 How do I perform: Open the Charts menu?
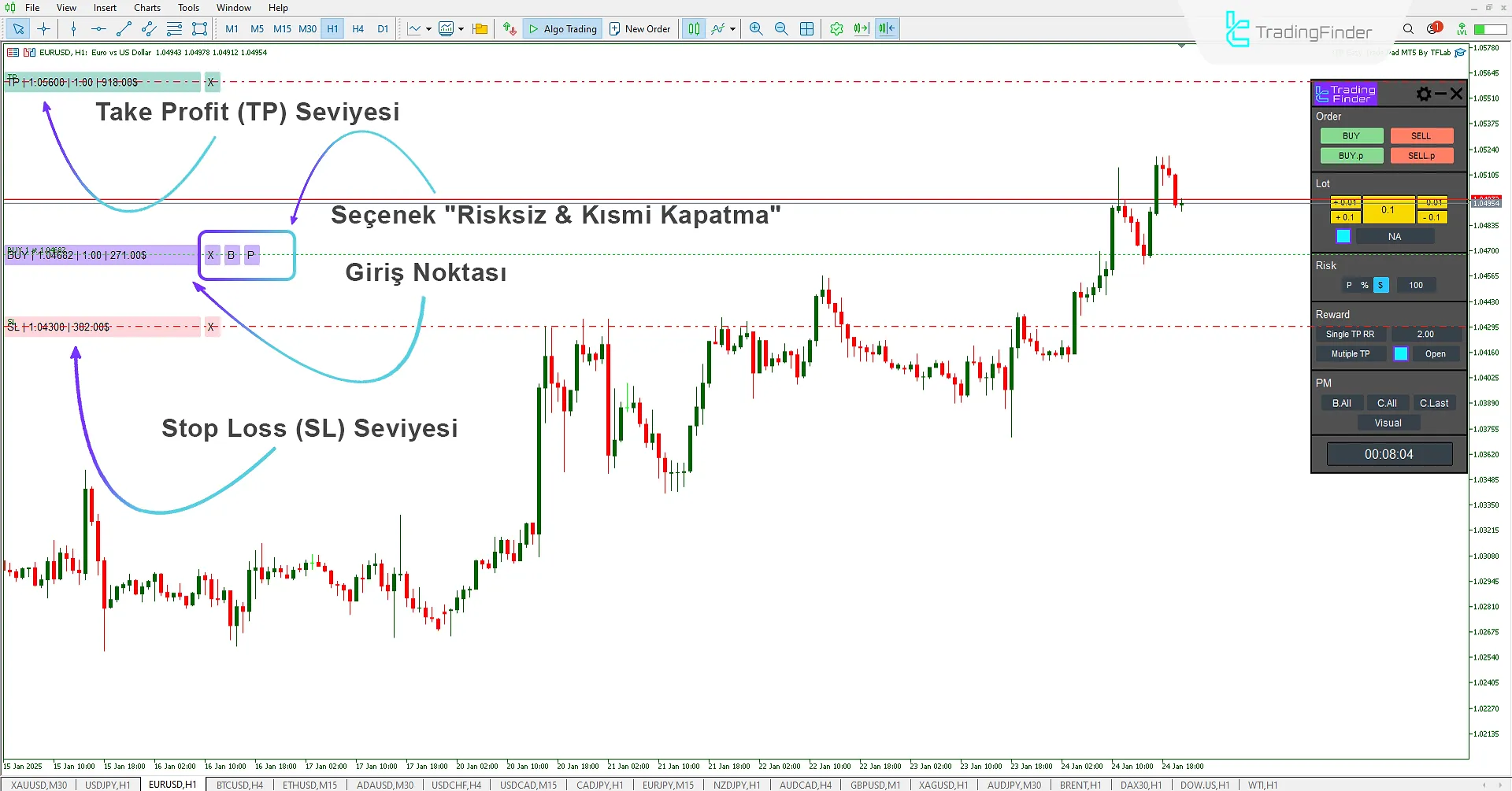pyautogui.click(x=146, y=7)
